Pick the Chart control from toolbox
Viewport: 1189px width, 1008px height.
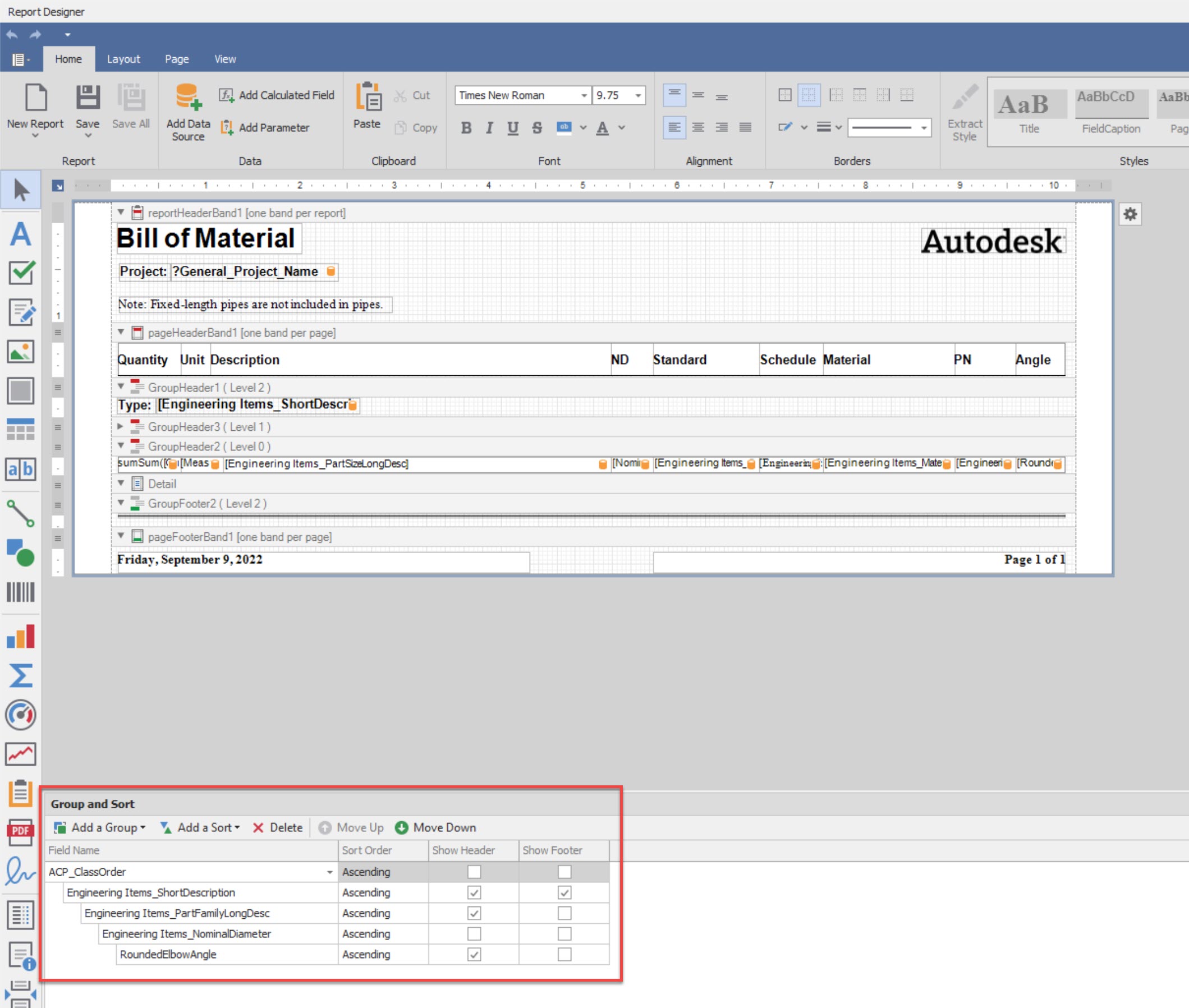(x=21, y=637)
